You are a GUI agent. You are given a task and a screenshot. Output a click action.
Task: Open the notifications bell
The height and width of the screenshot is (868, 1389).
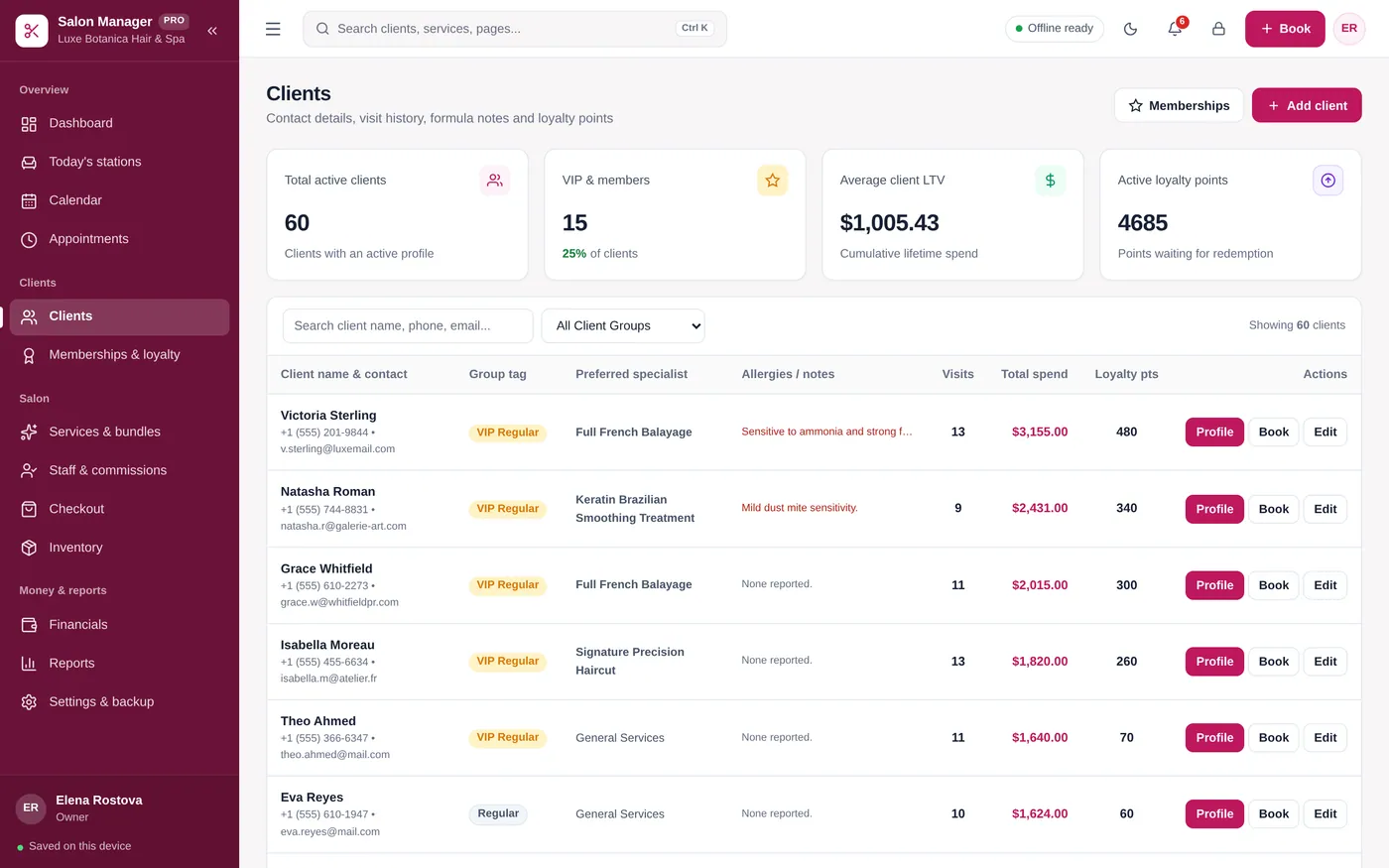pyautogui.click(x=1175, y=29)
